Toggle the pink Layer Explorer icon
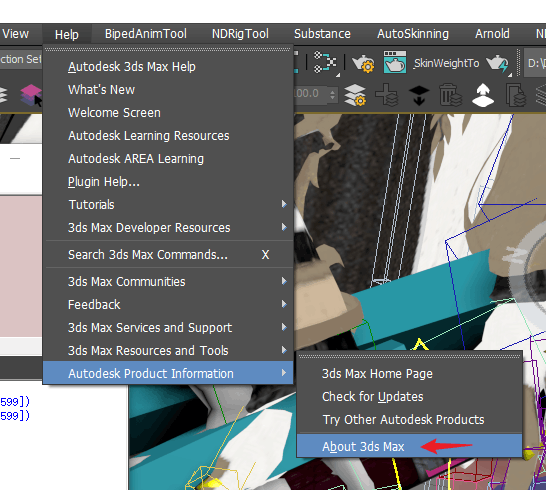This screenshot has width=546, height=490. click(x=31, y=95)
